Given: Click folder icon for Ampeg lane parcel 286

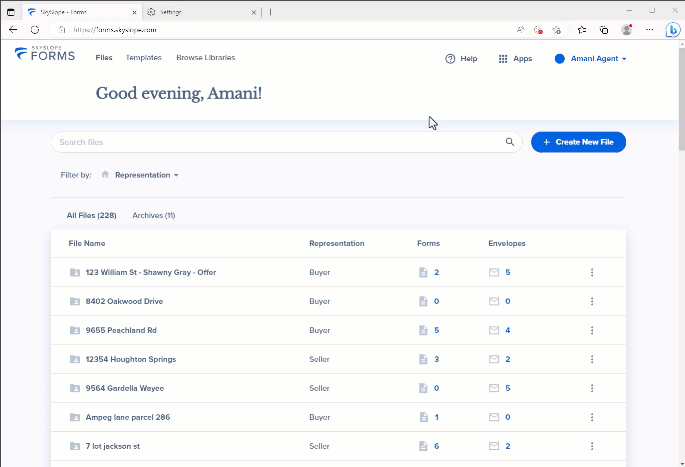Looking at the screenshot, I should tap(75, 417).
